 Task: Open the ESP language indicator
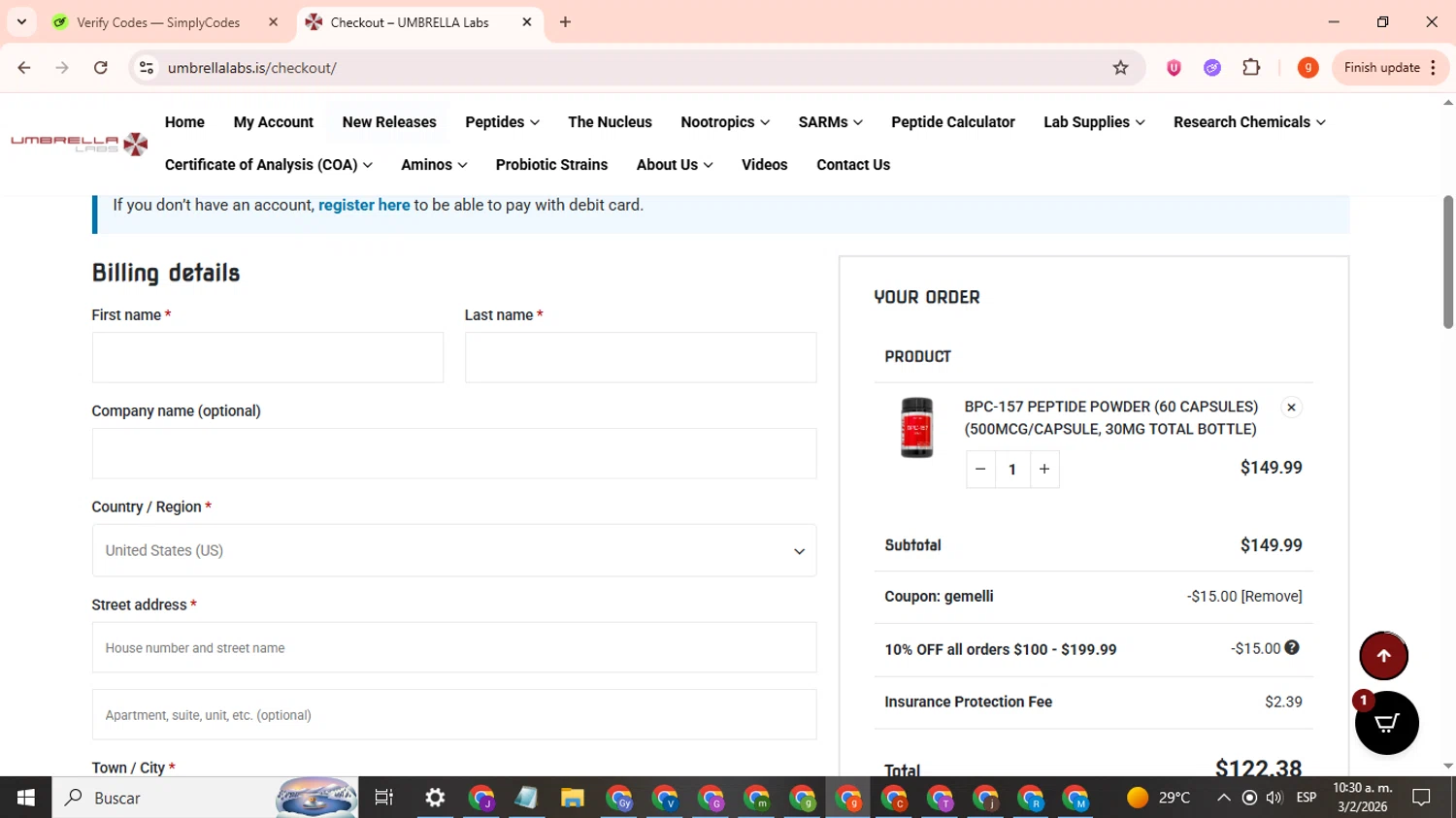[1307, 798]
